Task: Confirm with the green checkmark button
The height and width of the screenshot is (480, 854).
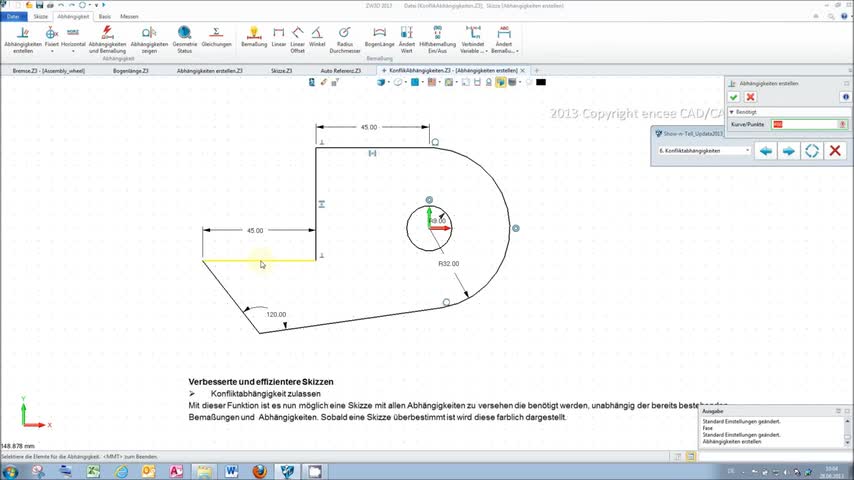Action: coord(734,97)
